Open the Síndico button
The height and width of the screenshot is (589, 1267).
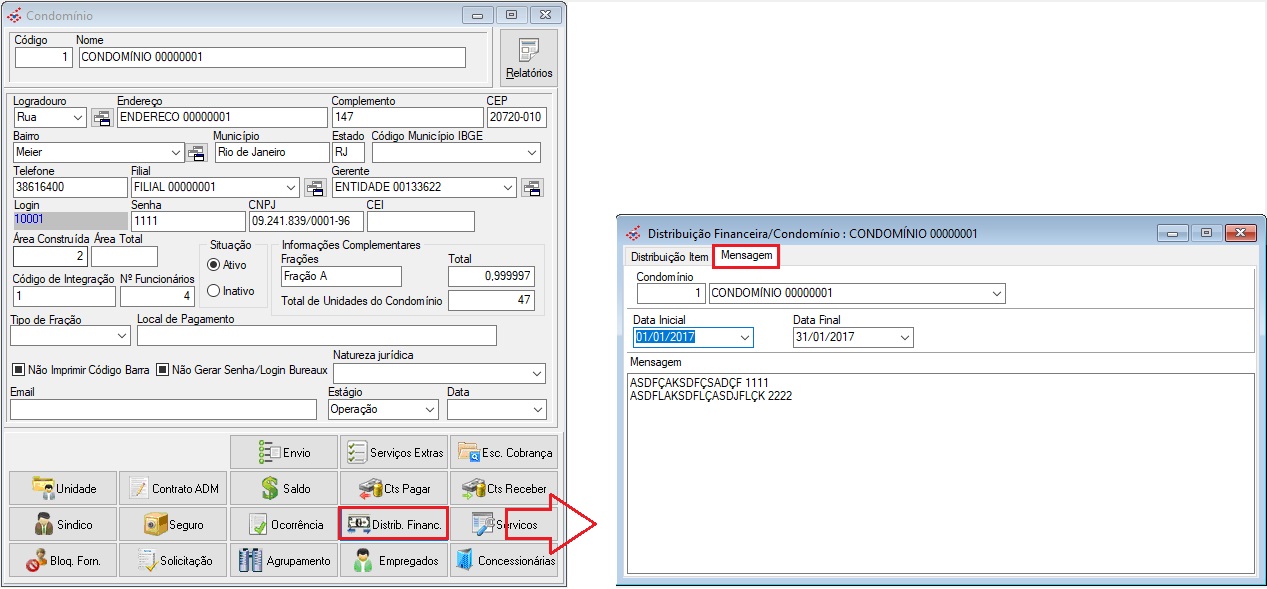(63, 524)
